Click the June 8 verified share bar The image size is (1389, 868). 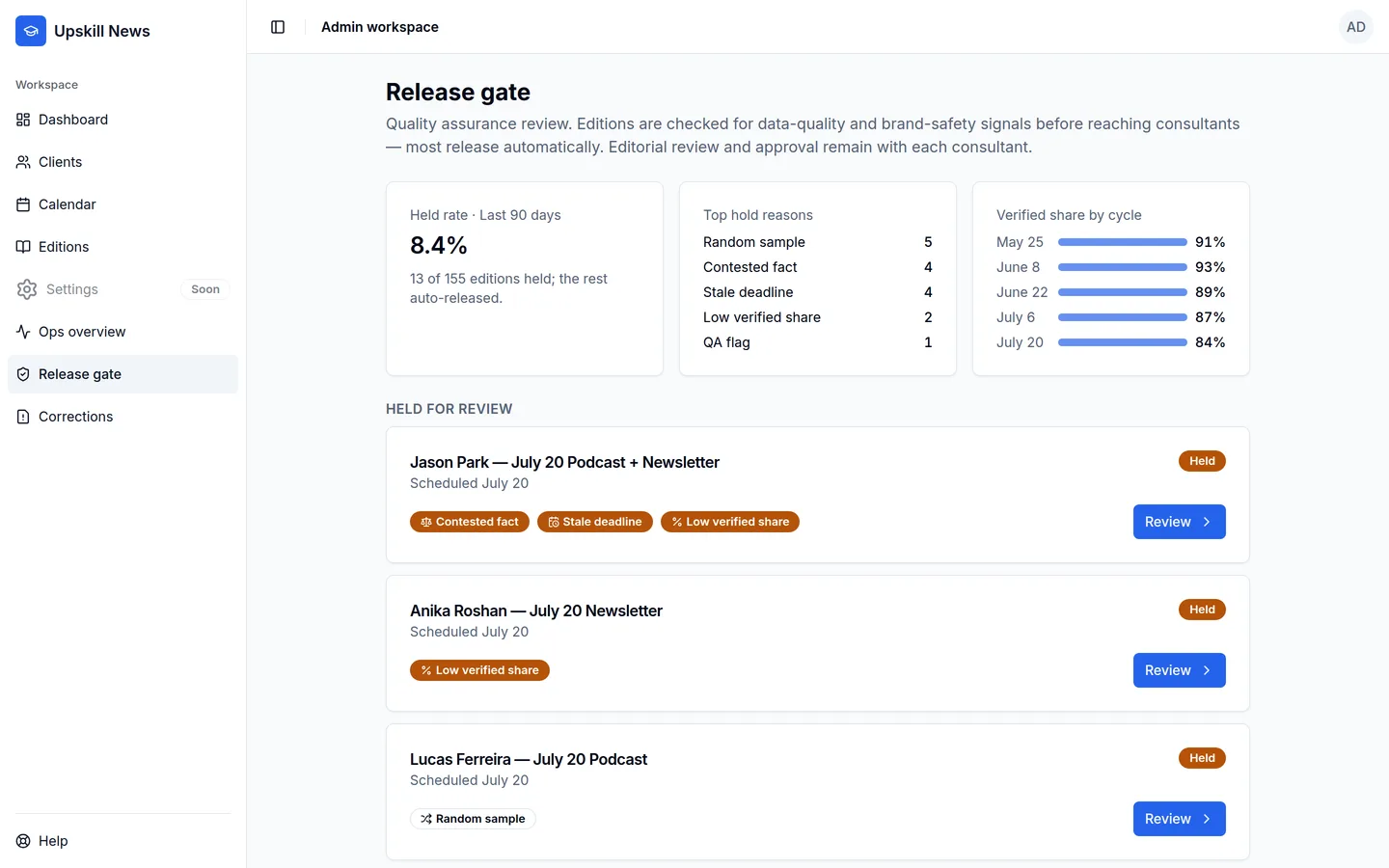coord(1123,267)
